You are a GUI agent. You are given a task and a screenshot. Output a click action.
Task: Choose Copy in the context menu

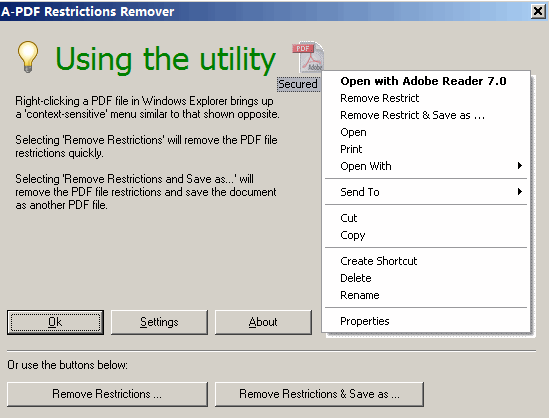click(426, 235)
